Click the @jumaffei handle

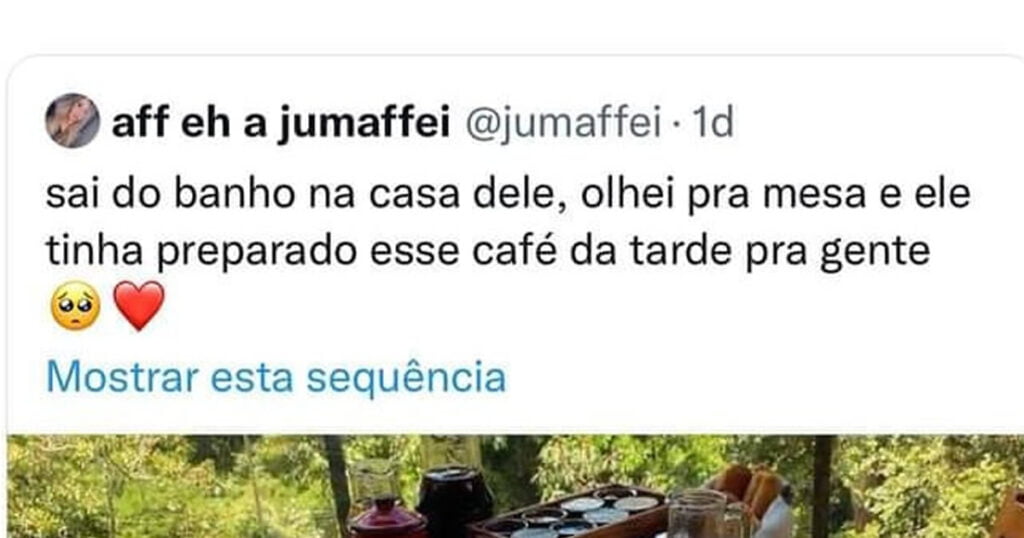point(563,123)
